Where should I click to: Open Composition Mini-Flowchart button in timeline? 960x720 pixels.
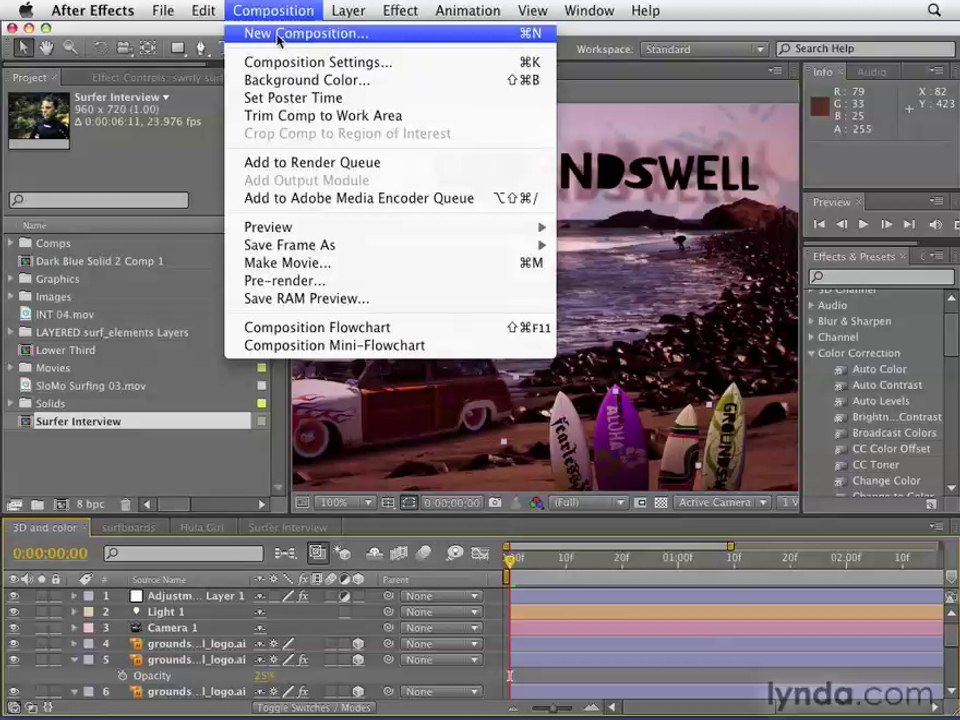point(285,553)
